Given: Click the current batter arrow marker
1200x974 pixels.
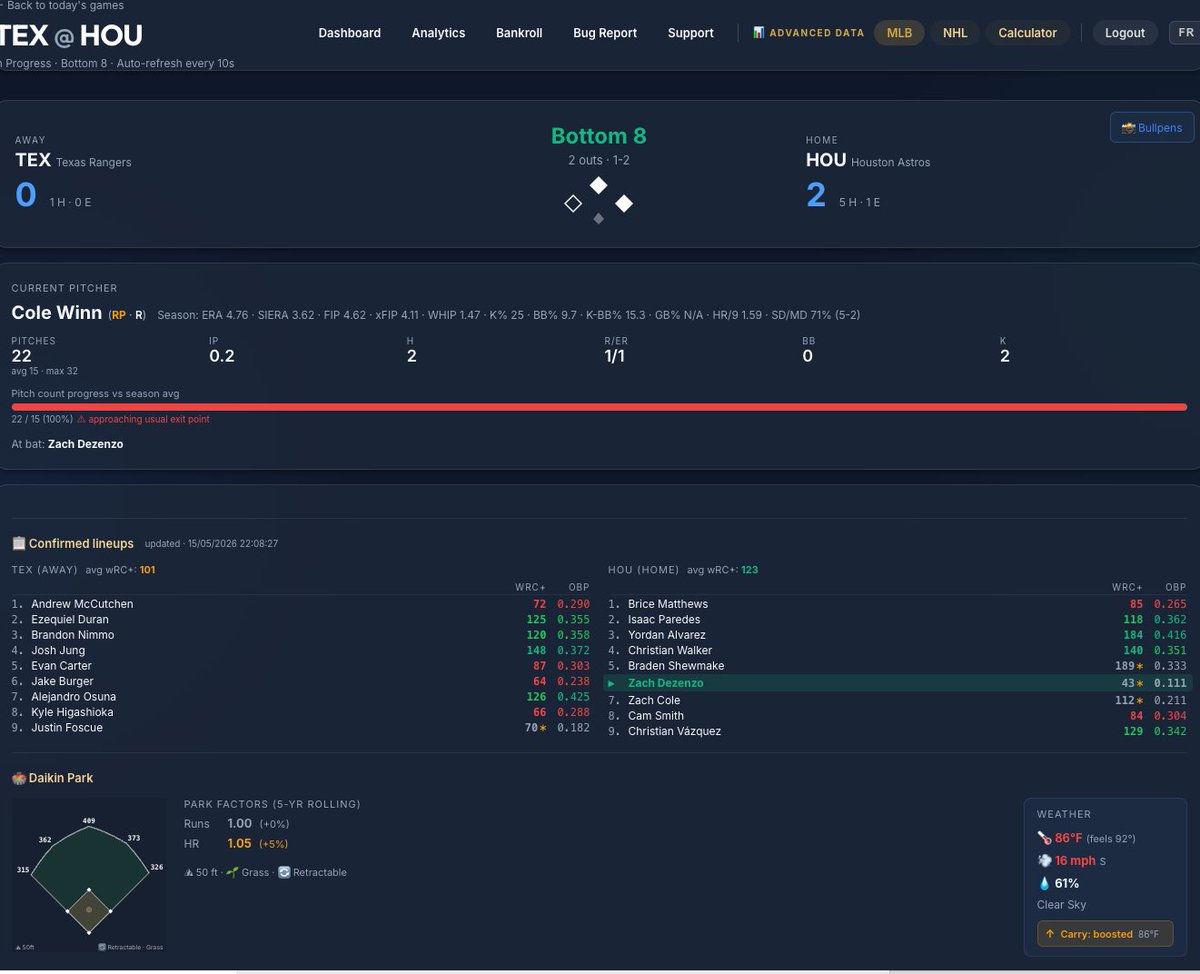Looking at the screenshot, I should [x=611, y=683].
